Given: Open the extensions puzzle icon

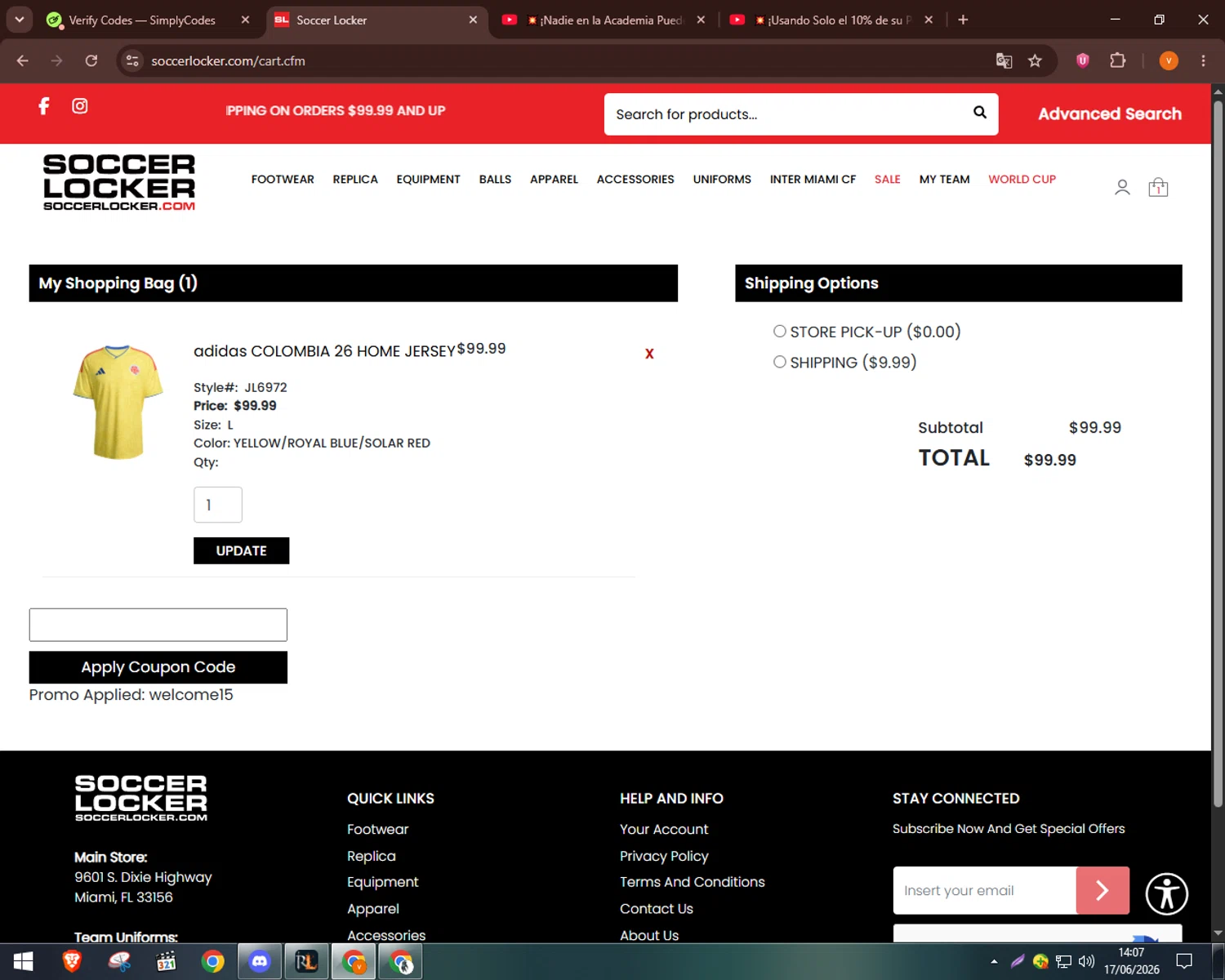Looking at the screenshot, I should (x=1117, y=60).
